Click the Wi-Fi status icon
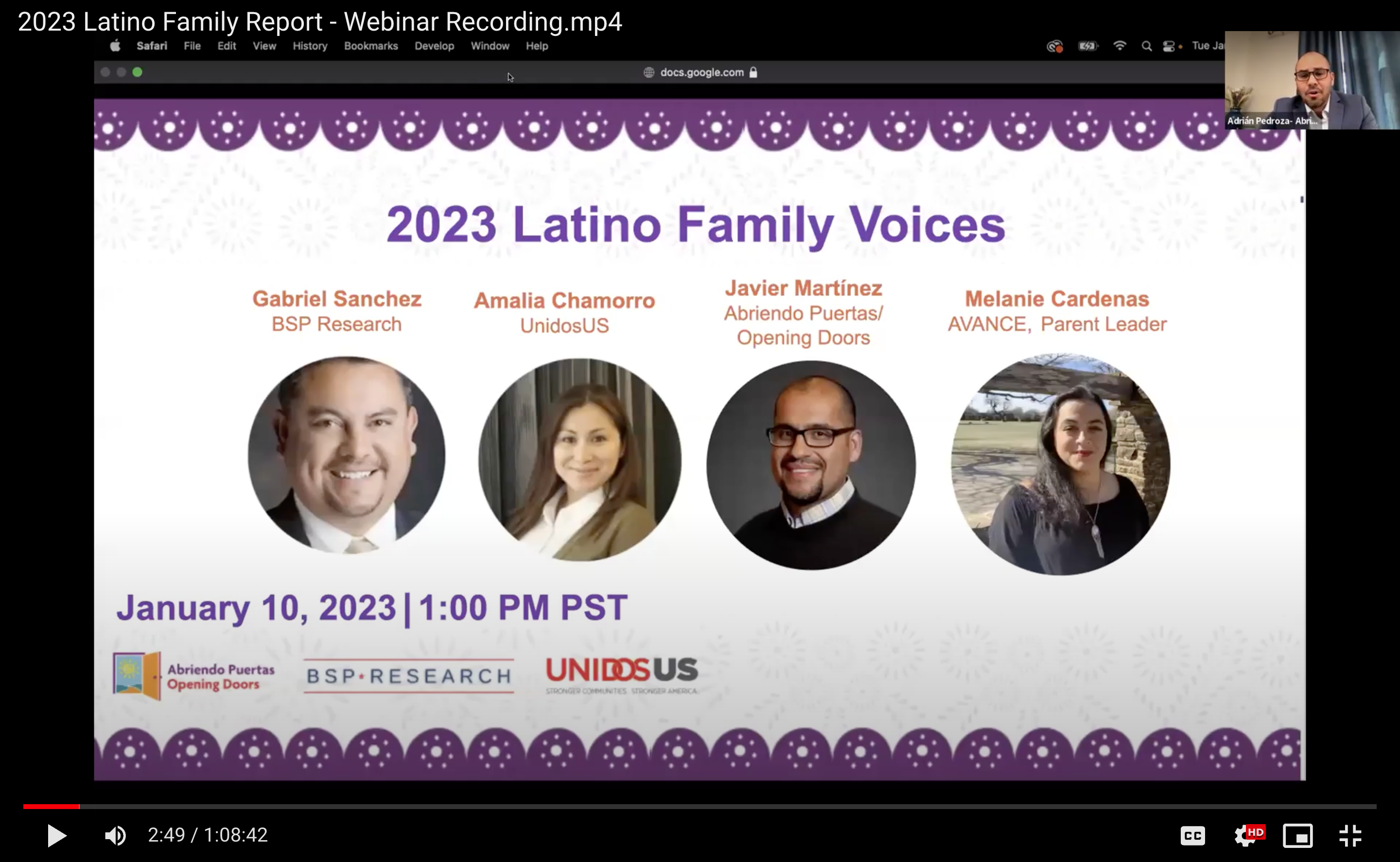This screenshot has width=1400, height=862. click(1120, 46)
